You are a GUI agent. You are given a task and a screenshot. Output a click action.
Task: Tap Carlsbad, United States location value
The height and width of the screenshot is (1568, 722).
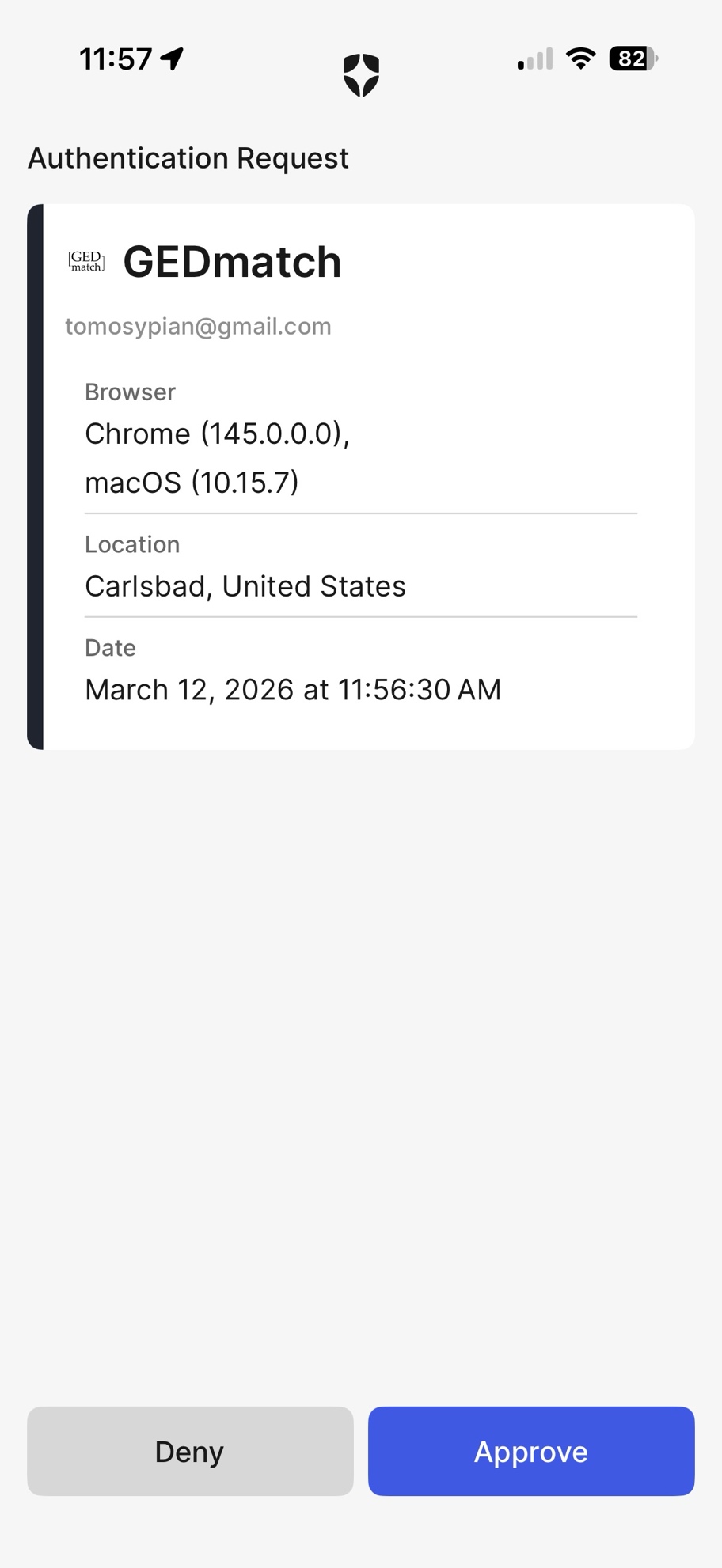245,586
